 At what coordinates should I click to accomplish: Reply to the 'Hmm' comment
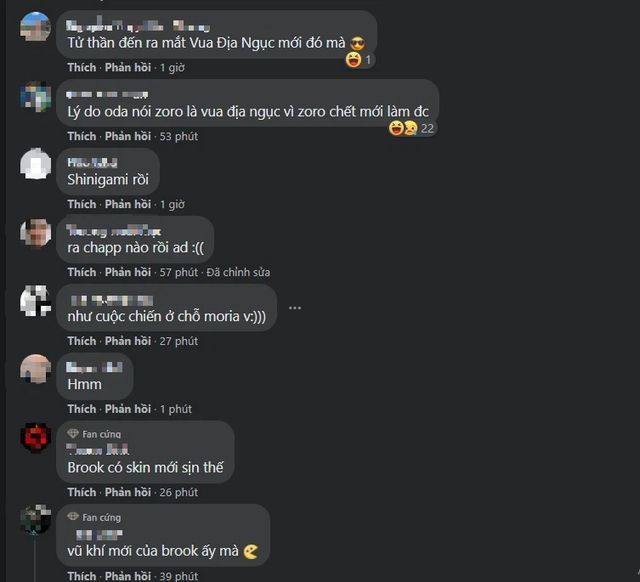pos(128,409)
